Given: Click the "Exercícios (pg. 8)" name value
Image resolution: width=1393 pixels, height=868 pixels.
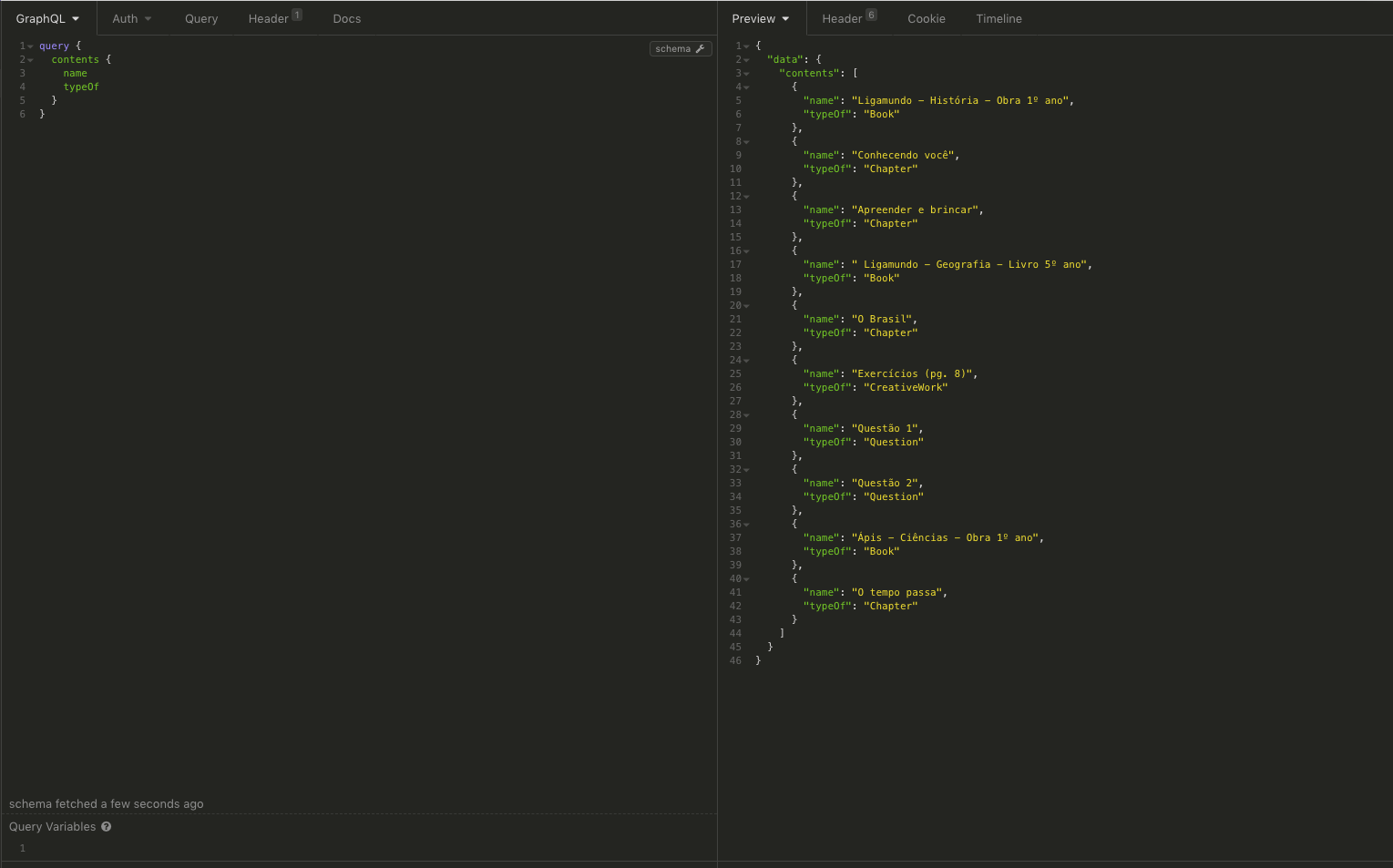Looking at the screenshot, I should (912, 373).
